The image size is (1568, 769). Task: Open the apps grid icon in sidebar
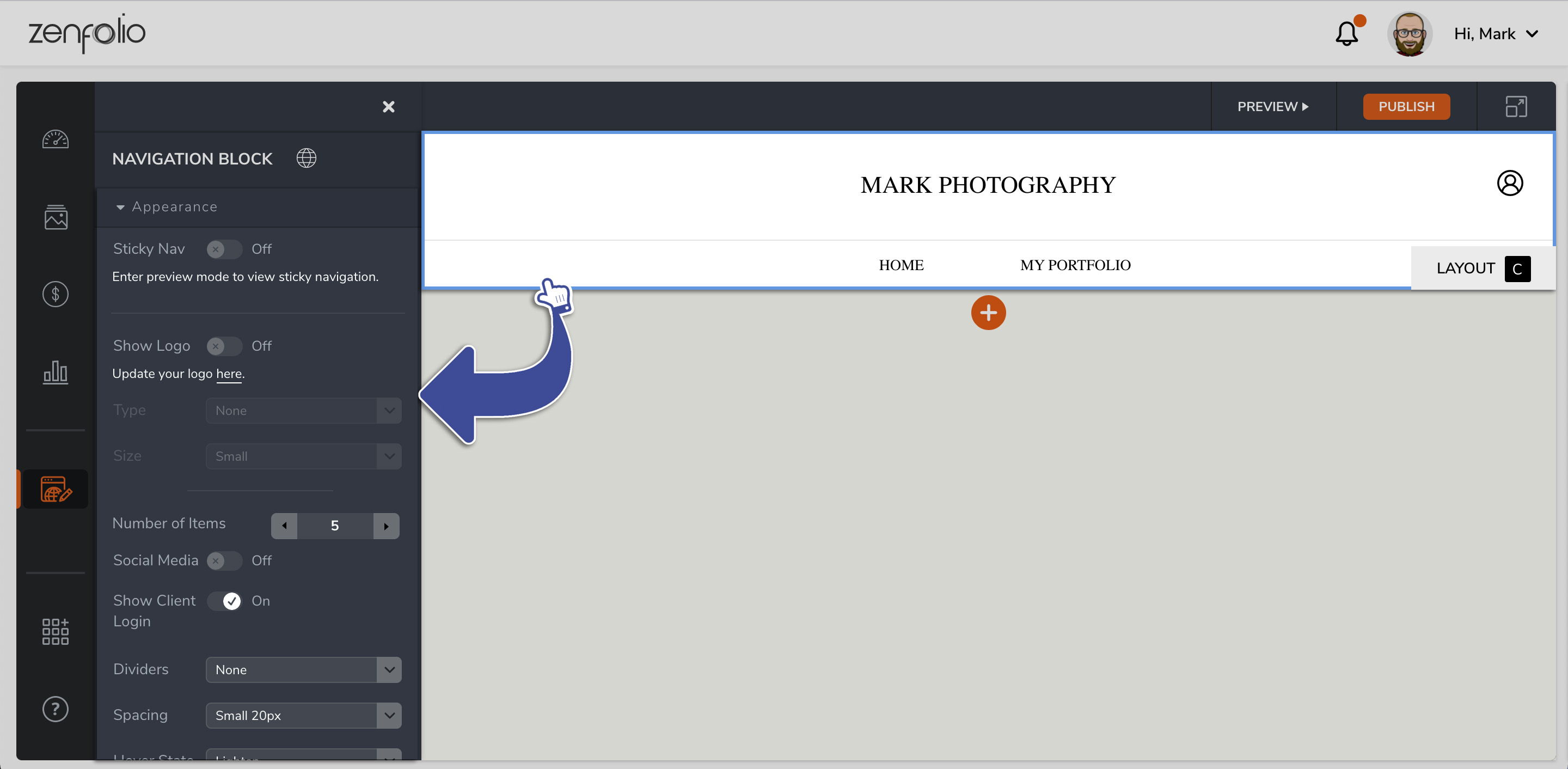(56, 631)
